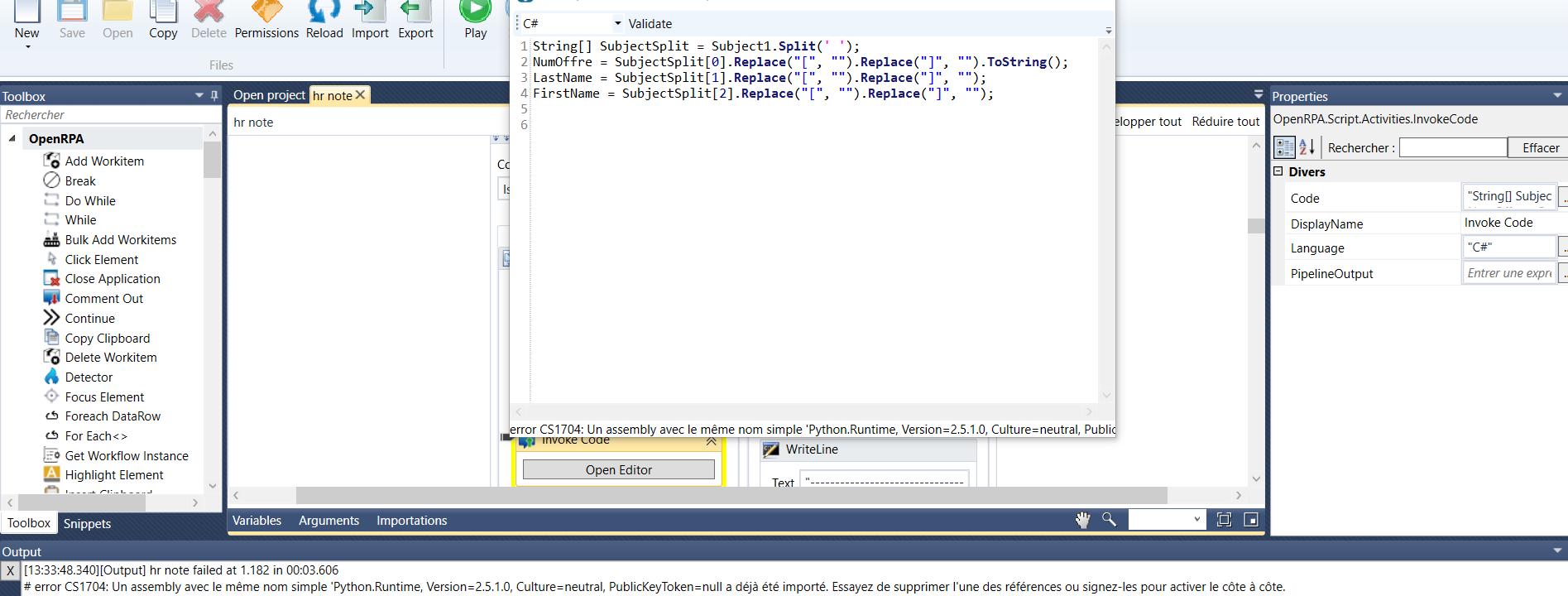
Task: Open the Variables panel
Action: [x=257, y=520]
